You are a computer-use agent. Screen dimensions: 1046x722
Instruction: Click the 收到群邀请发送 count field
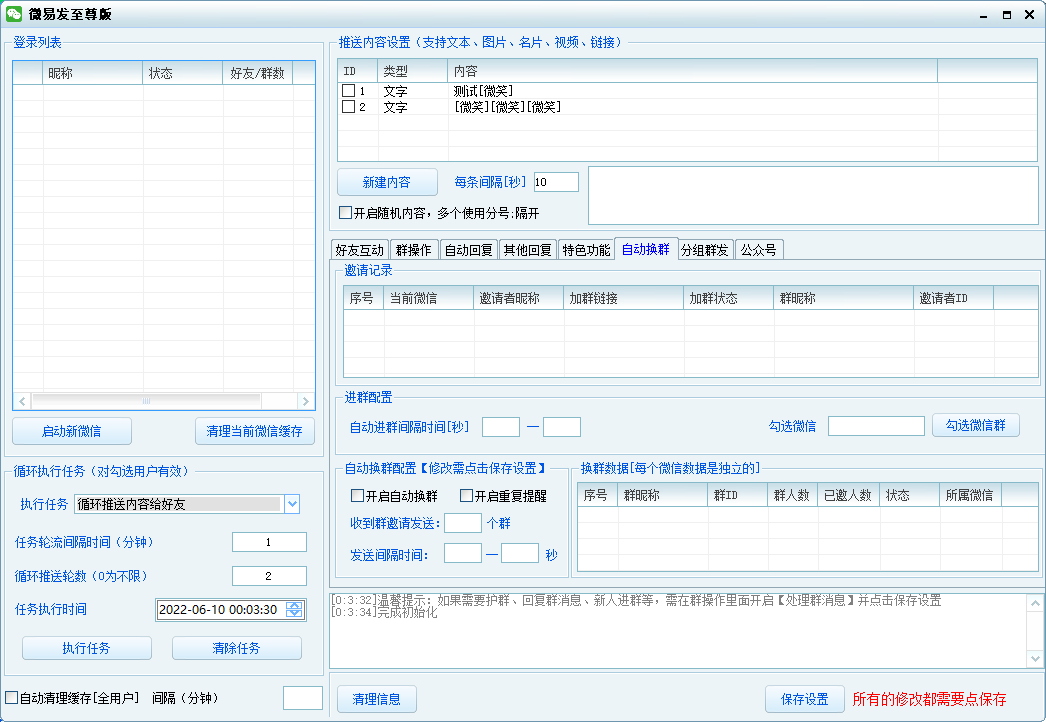[463, 523]
